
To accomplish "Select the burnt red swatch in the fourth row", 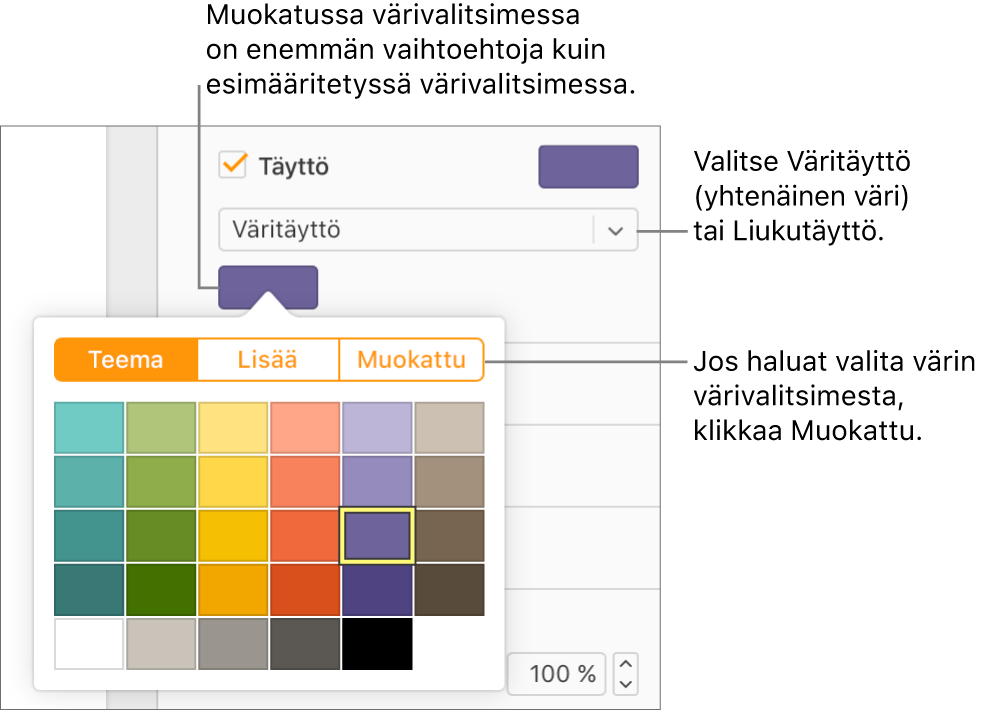I will (305, 589).
